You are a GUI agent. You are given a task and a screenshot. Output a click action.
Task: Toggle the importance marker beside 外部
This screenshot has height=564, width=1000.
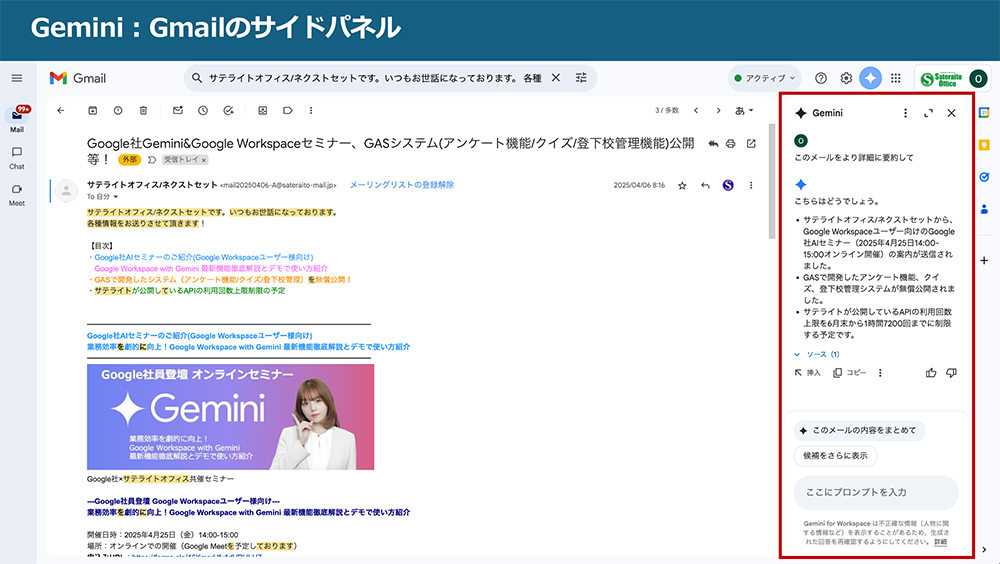pos(152,160)
